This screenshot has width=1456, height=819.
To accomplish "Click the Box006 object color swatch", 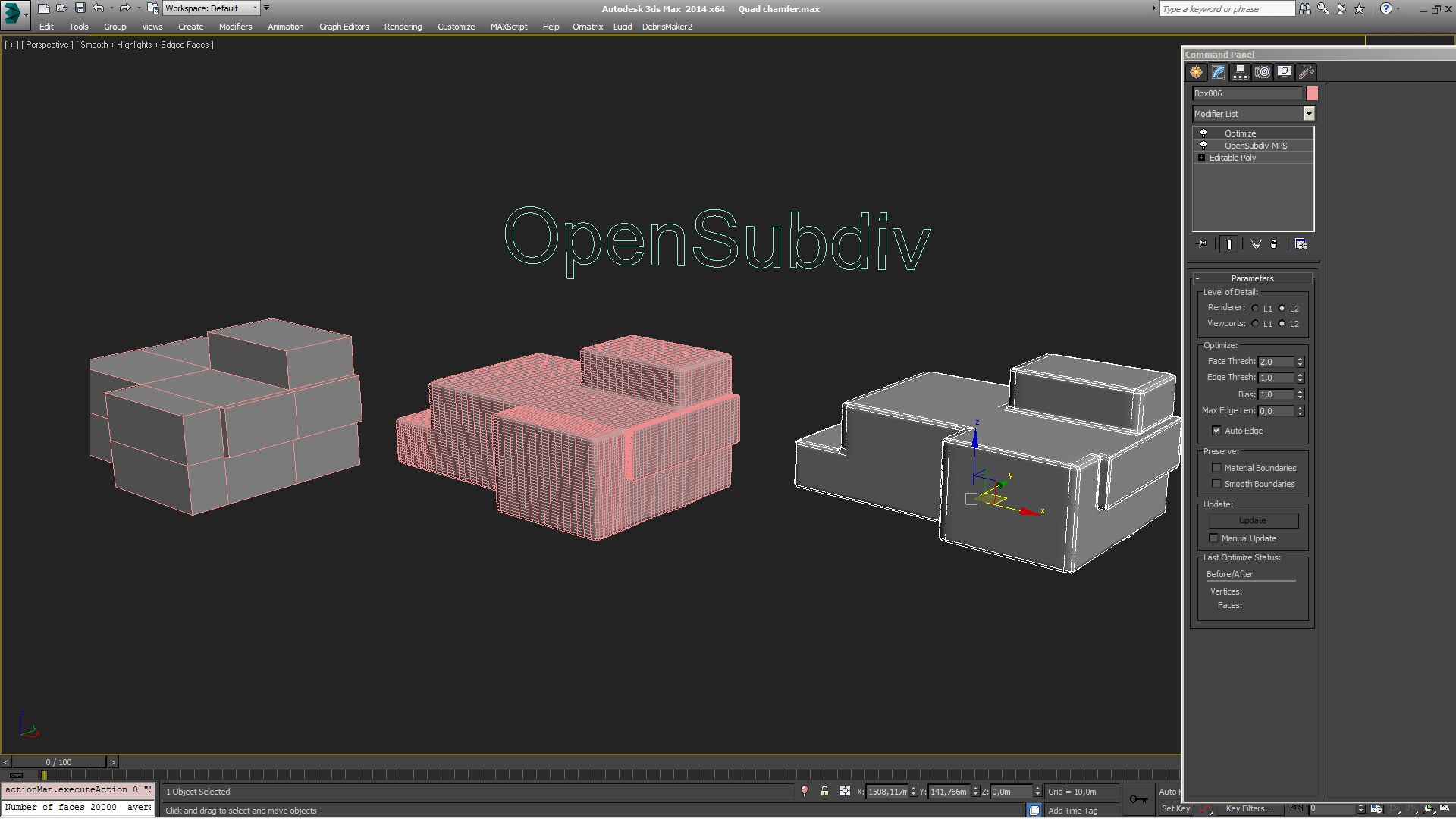I will pos(1312,93).
